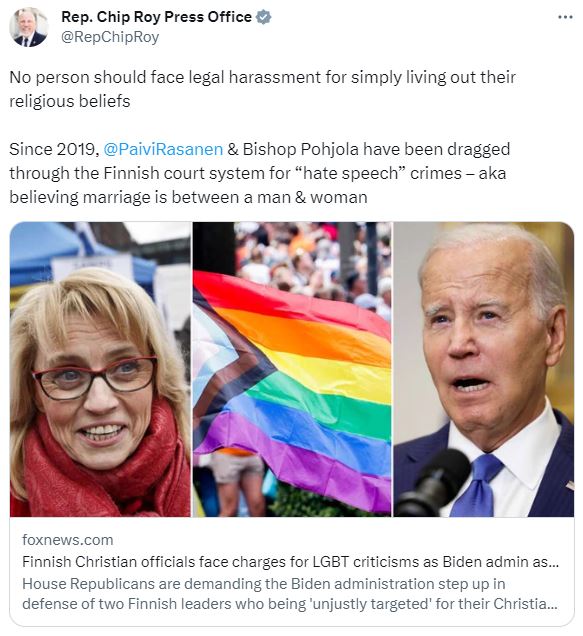The image size is (583, 636).
Task: Open the foxnews.com source link
Action: [68, 540]
